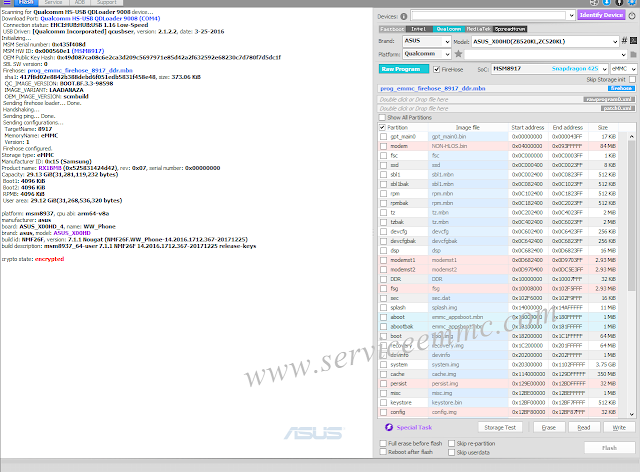Select the Qualcomm mode tab
The width and height of the screenshot is (640, 472).
pos(449,29)
